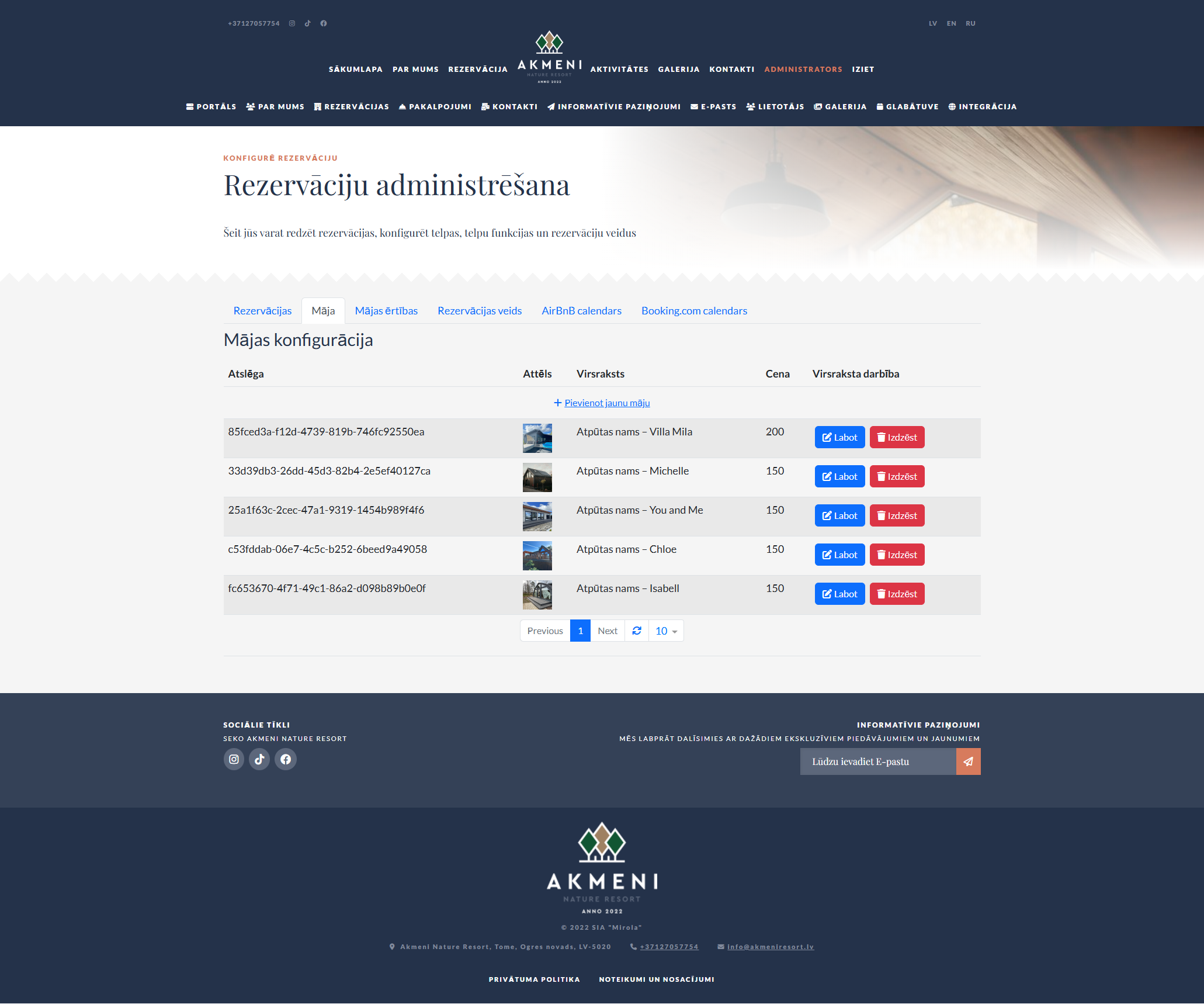
Task: Focus the newsletter e-mail input field
Action: tap(877, 761)
